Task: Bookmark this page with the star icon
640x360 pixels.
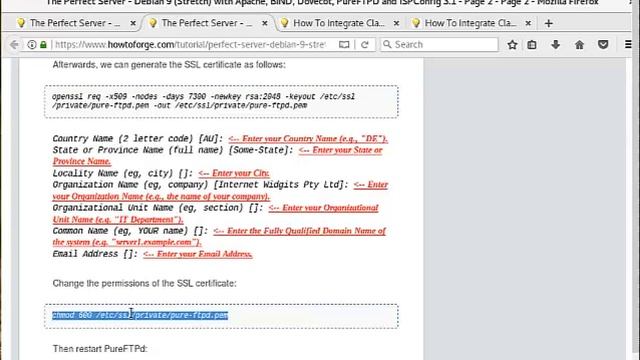Action: [x=512, y=44]
